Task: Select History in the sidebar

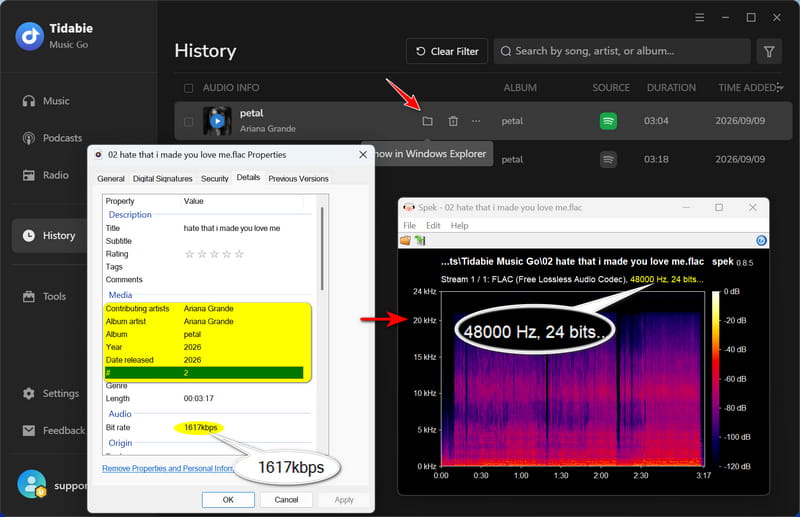Action: tap(49, 235)
